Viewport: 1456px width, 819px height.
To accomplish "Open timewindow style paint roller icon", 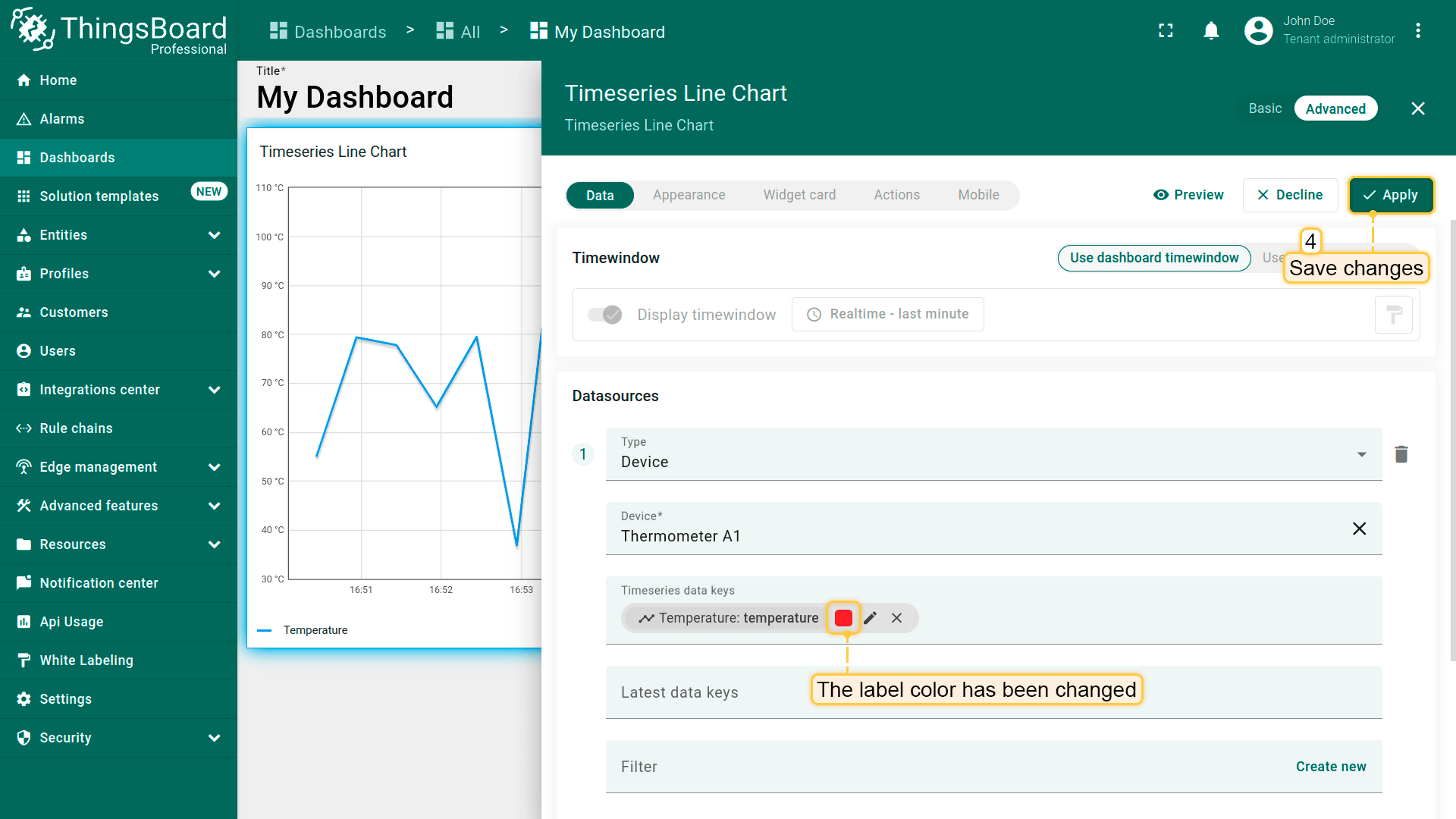I will (x=1393, y=315).
